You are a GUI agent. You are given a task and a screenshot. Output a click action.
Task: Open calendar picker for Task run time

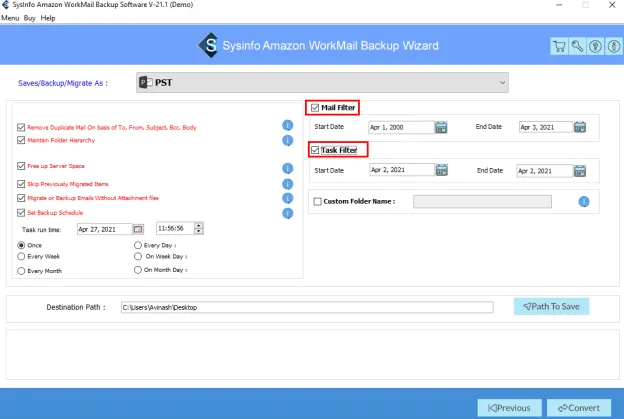[x=139, y=228]
